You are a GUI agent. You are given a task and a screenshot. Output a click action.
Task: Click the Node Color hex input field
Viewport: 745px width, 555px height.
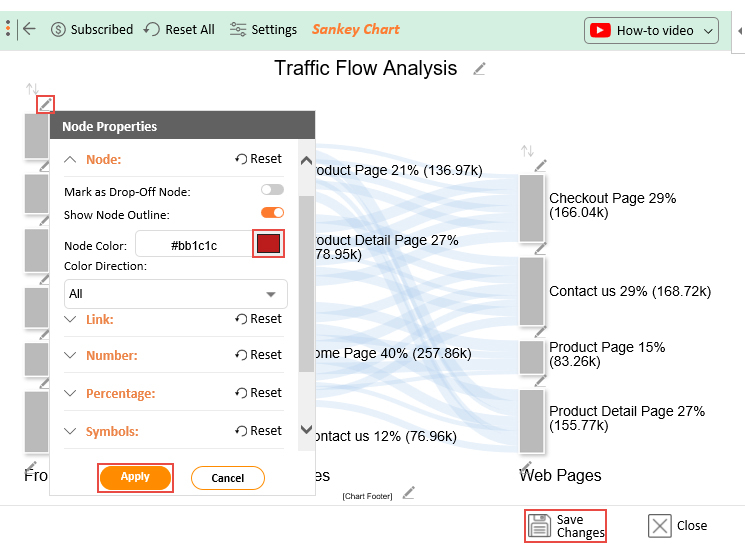pos(194,245)
